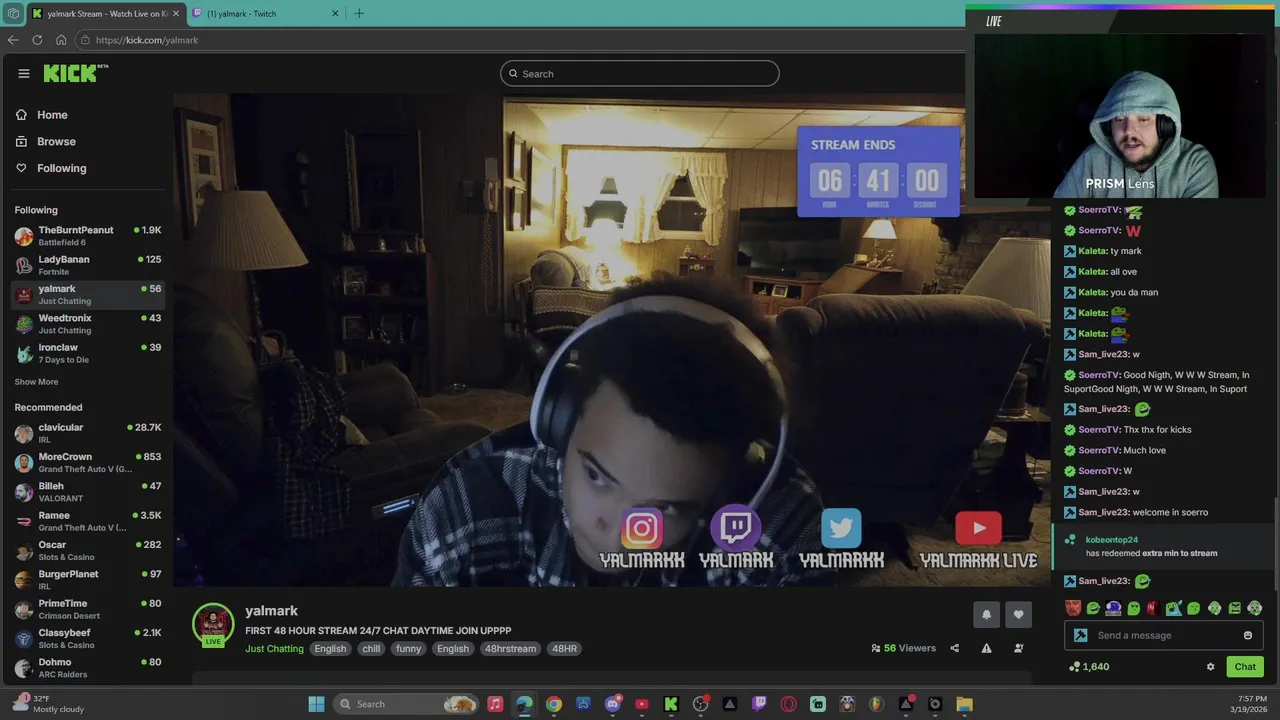Open chat settings gear icon
This screenshot has height=720, width=1280.
point(1210,667)
